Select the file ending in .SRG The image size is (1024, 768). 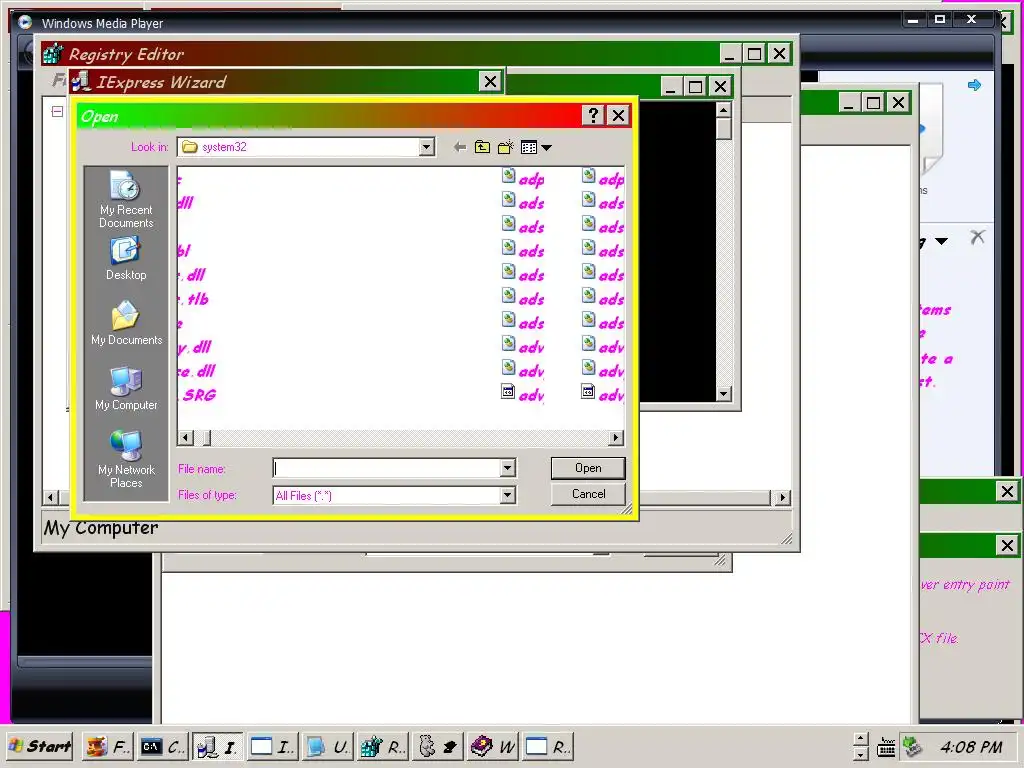(197, 395)
